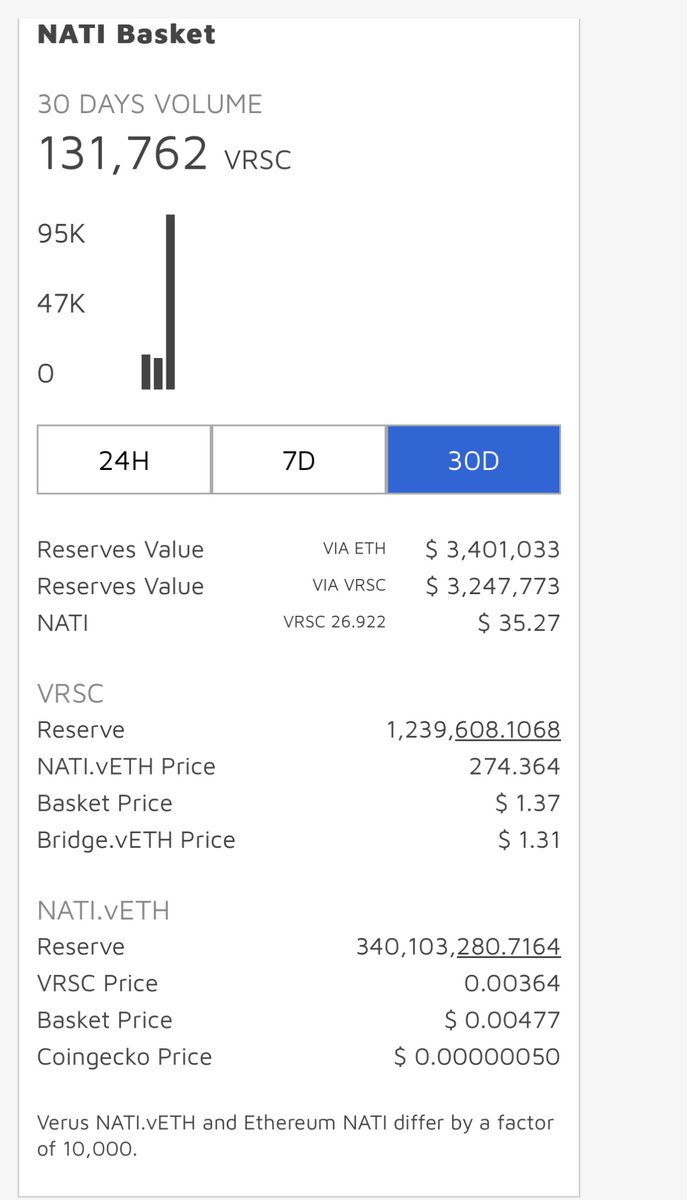Image resolution: width=687 pixels, height=1200 pixels.
Task: Click the $ 3,247,773 reserves value
Action: pyautogui.click(x=492, y=587)
